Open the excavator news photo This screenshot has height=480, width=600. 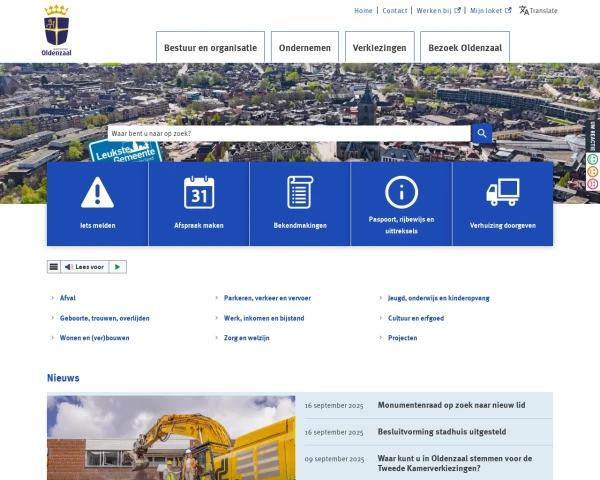[x=171, y=438]
